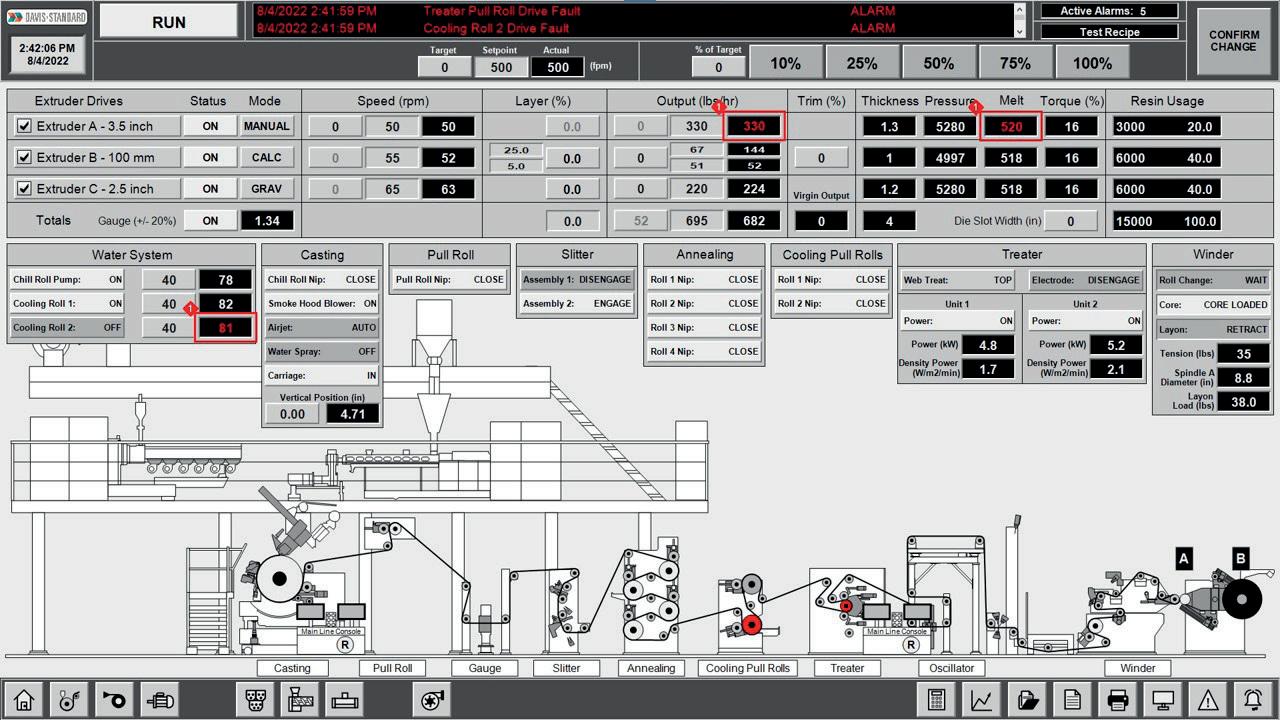Toggle the Extruder C - 2.5 inch checkbox
The height and width of the screenshot is (720, 1280).
[x=25, y=188]
